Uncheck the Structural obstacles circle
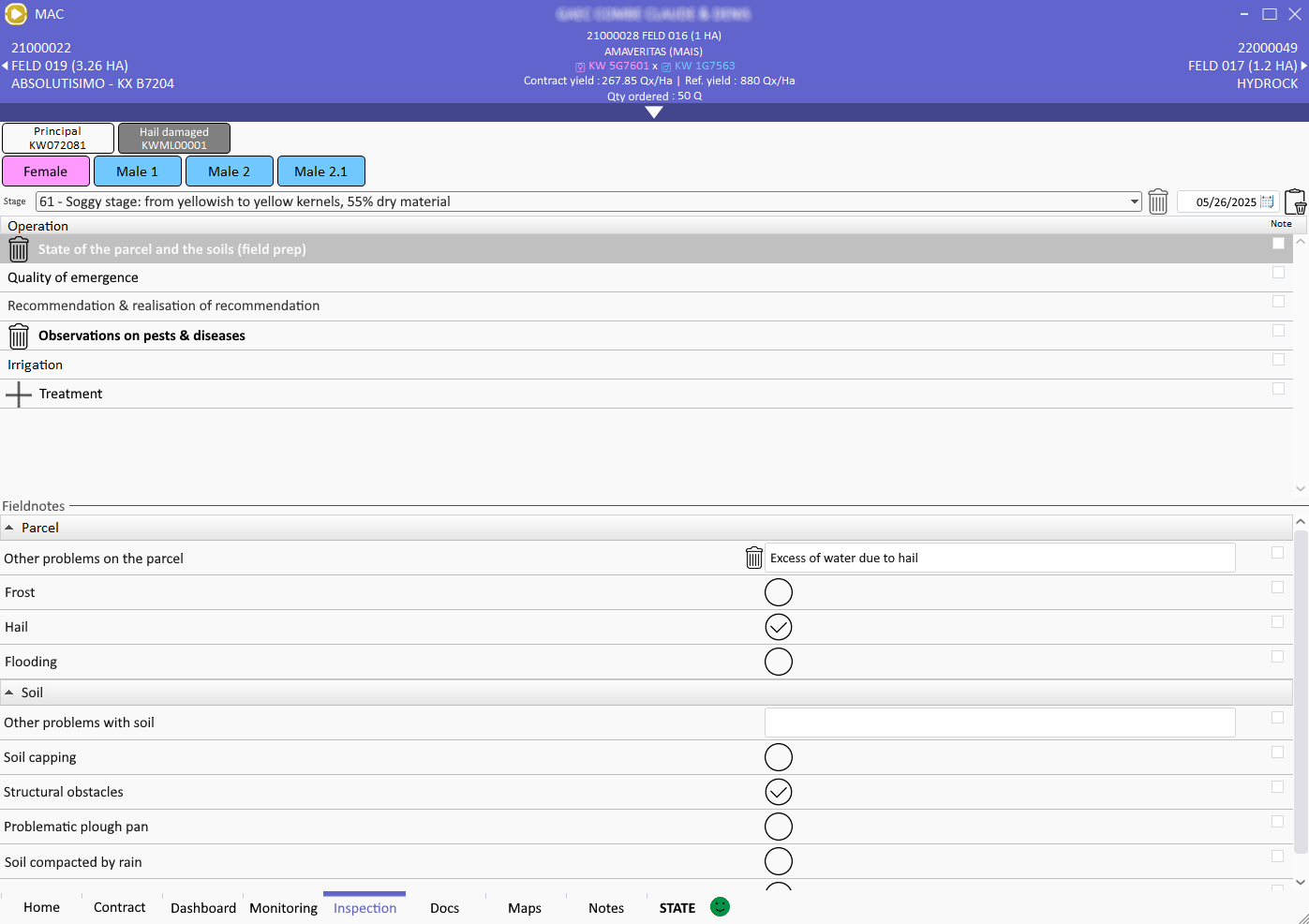 point(779,792)
